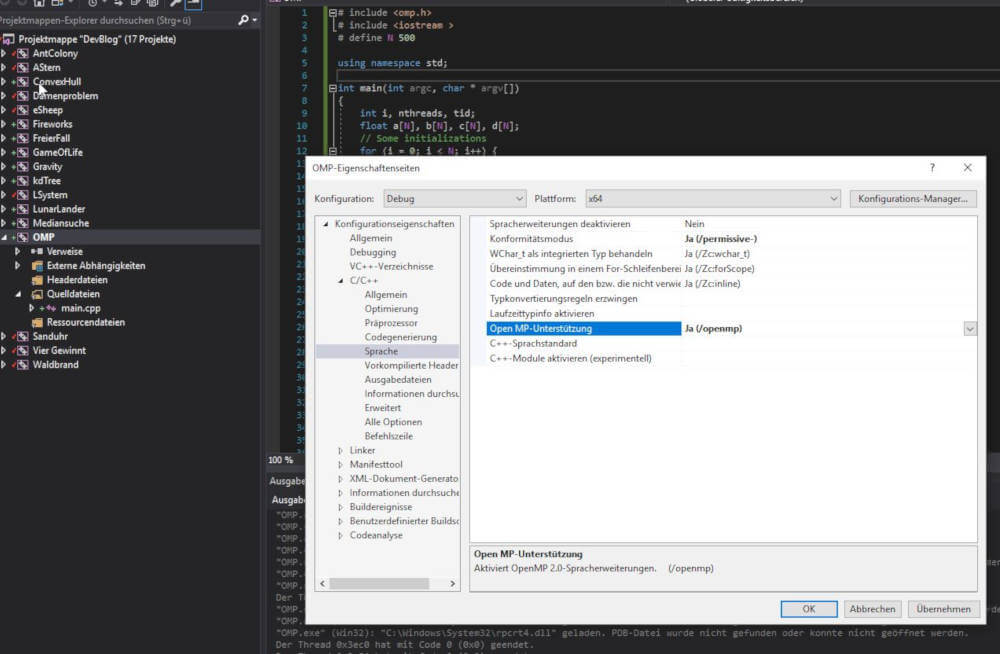The image size is (1000, 654).
Task: Open the Konfiguration dropdown showing Debug
Action: pyautogui.click(x=454, y=199)
